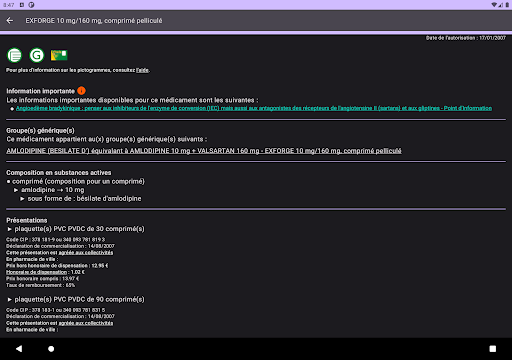Expand plaquette PVC PVDC de 90 comprimés

point(76,299)
